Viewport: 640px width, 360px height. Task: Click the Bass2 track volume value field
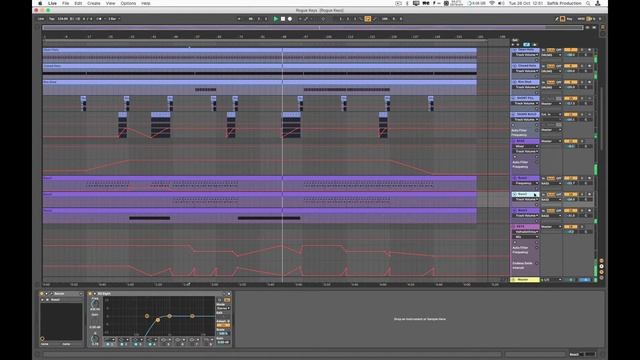click(570, 200)
